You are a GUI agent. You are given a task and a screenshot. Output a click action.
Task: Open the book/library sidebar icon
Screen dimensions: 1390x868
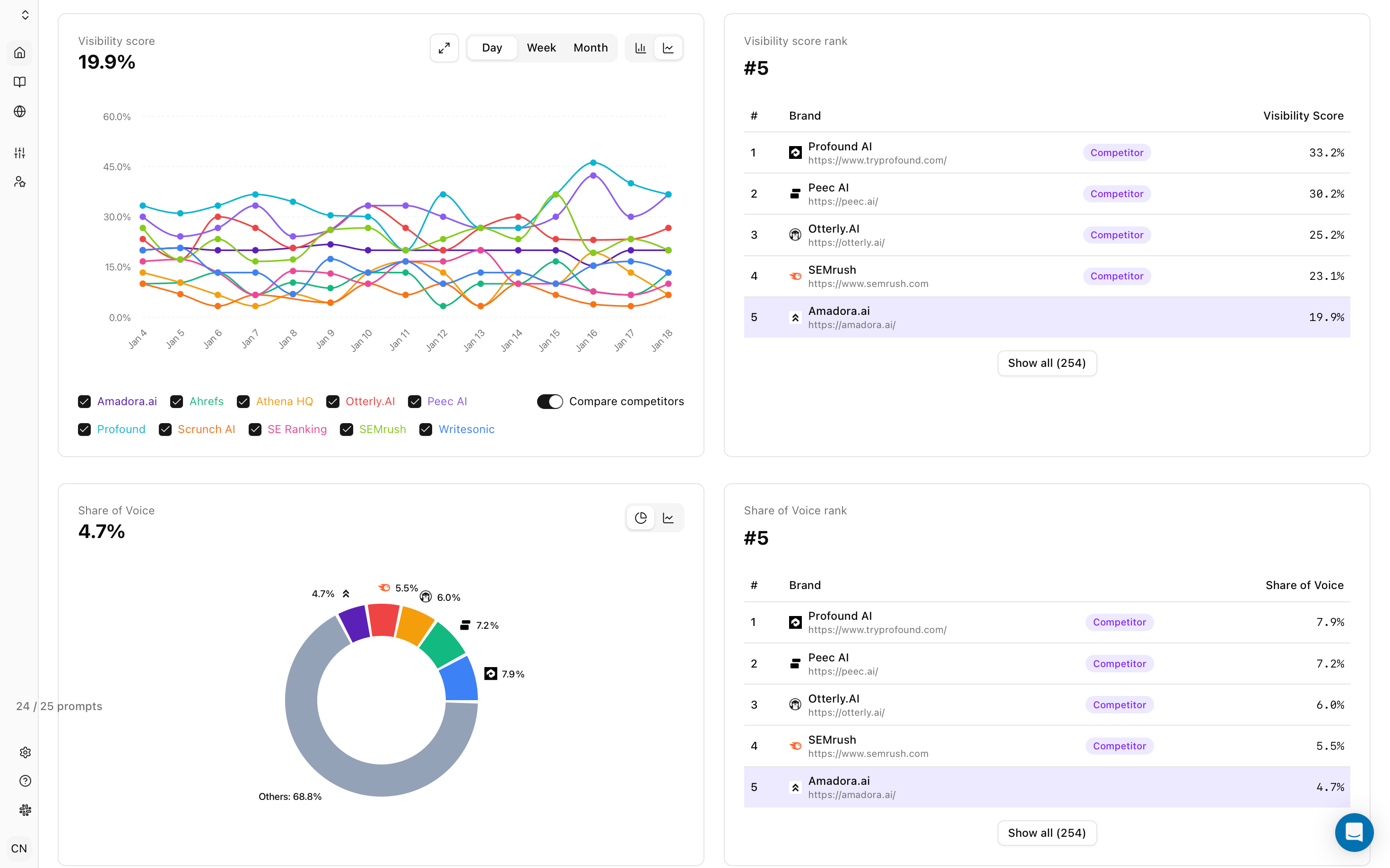(x=19, y=82)
